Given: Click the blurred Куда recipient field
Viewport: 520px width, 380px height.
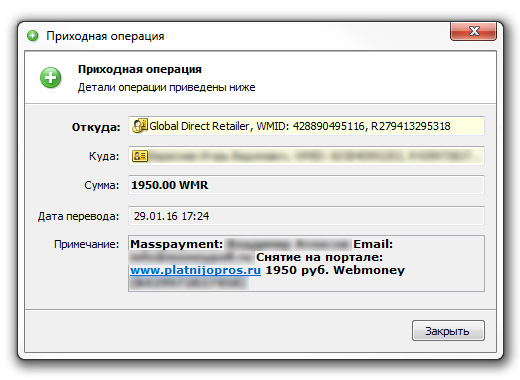Looking at the screenshot, I should pyautogui.click(x=306, y=156).
